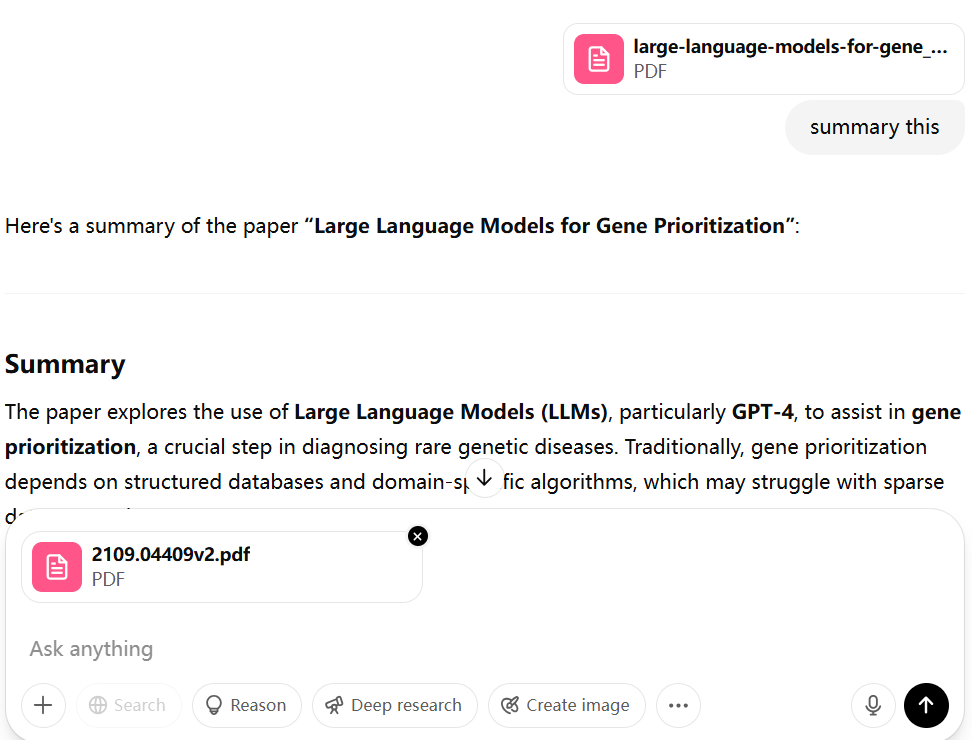Activate the Reason mode button
Image resolution: width=972 pixels, height=740 pixels.
tap(246, 705)
